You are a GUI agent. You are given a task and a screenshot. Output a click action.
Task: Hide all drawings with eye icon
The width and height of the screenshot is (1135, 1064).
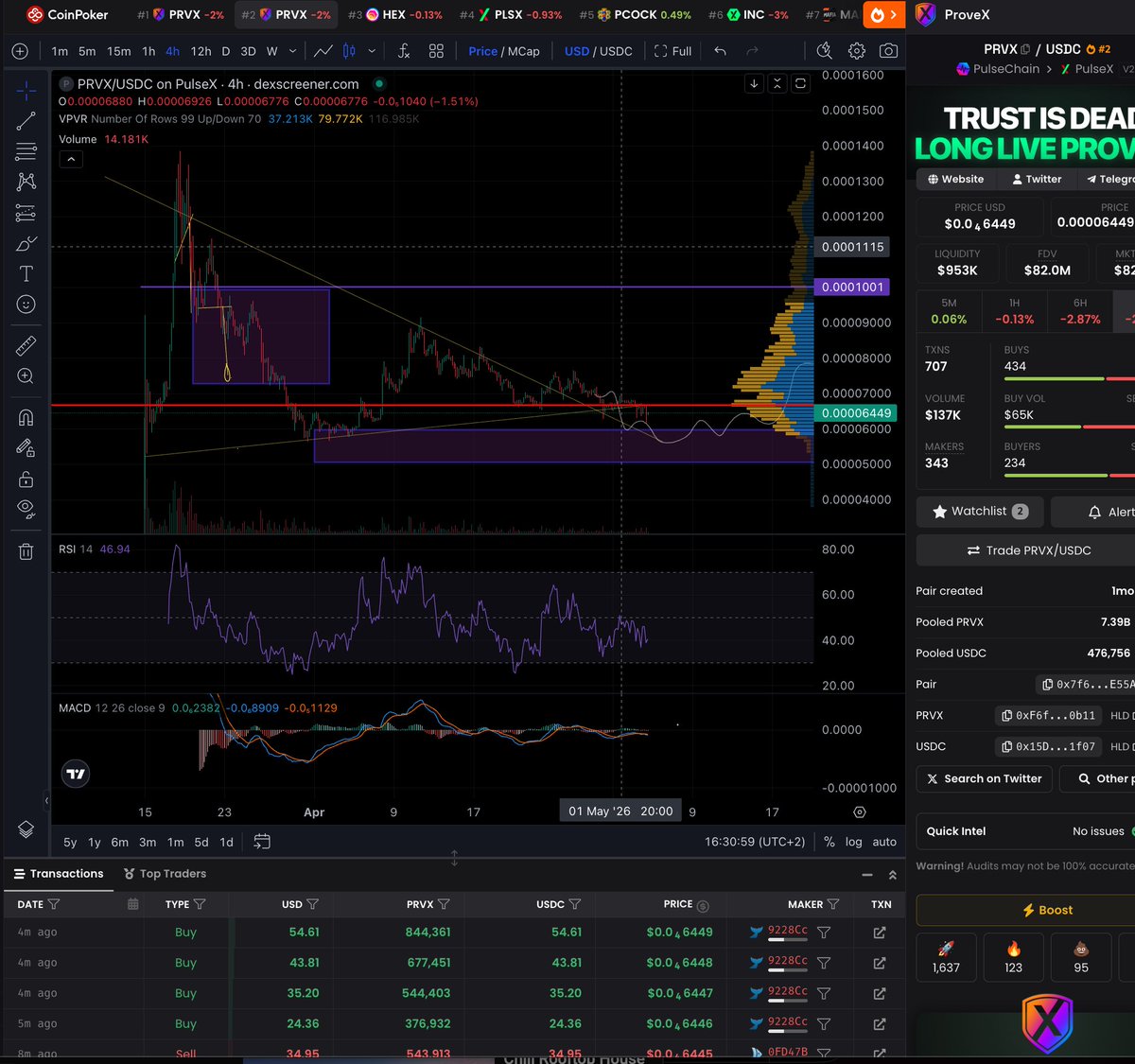pos(26,509)
